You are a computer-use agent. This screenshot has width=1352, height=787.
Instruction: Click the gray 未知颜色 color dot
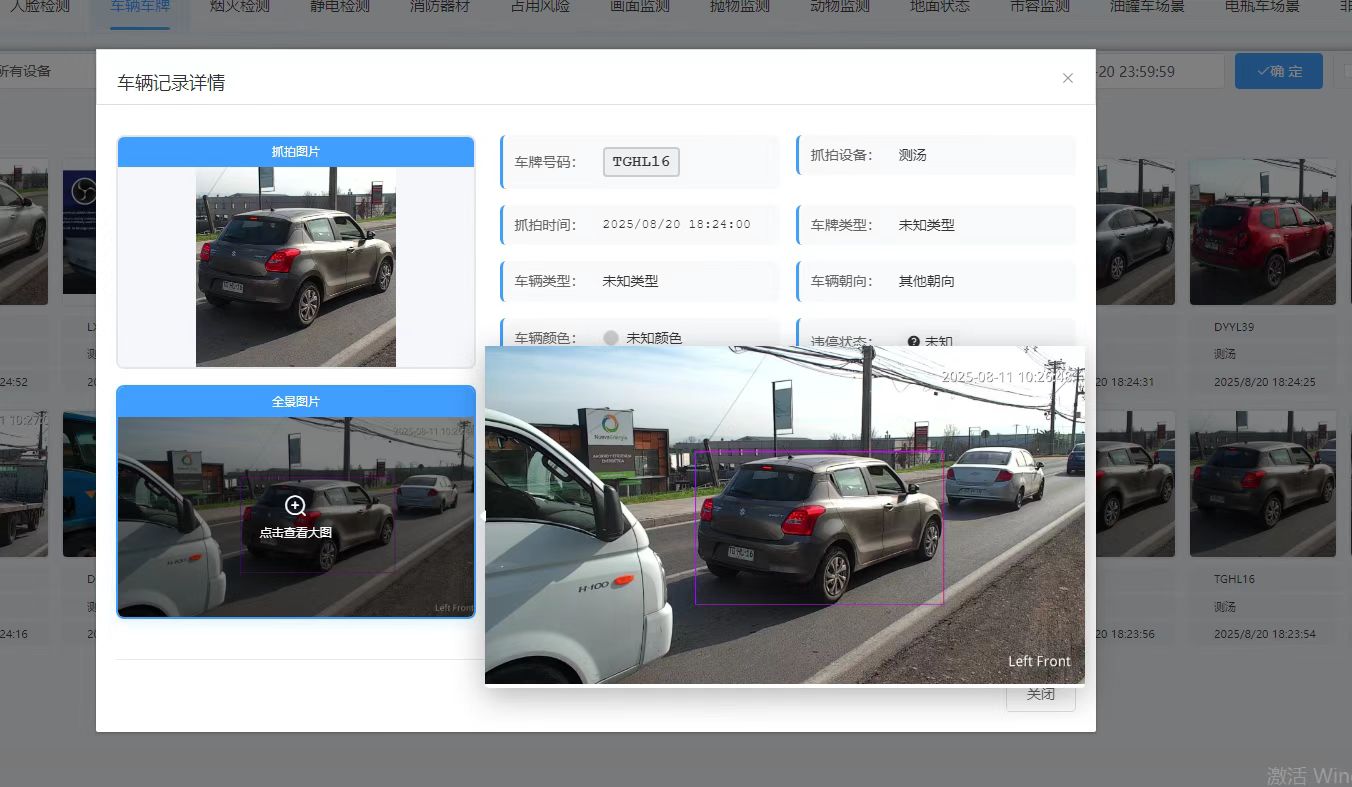click(x=611, y=338)
